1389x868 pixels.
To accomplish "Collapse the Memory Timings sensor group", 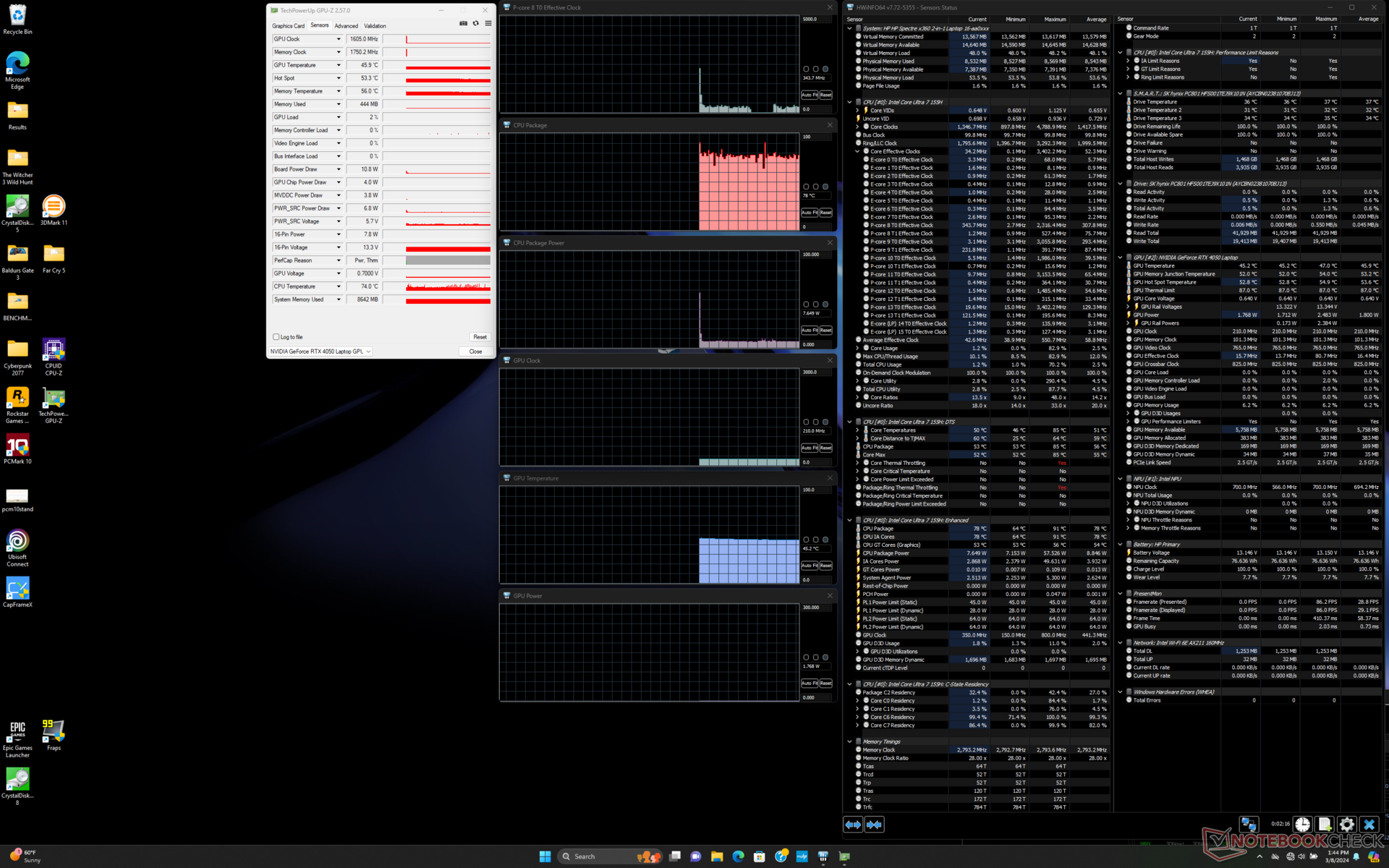I will [x=849, y=741].
